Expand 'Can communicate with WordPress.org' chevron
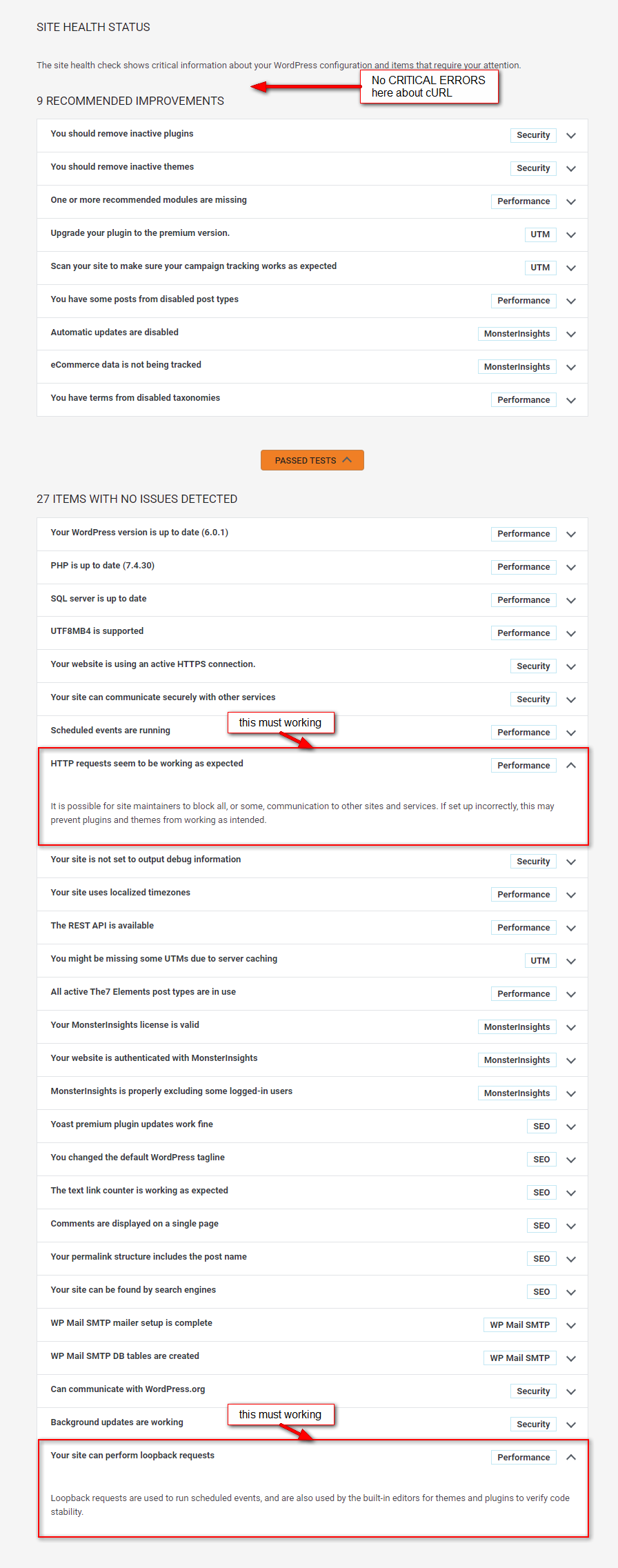 pyautogui.click(x=571, y=1391)
